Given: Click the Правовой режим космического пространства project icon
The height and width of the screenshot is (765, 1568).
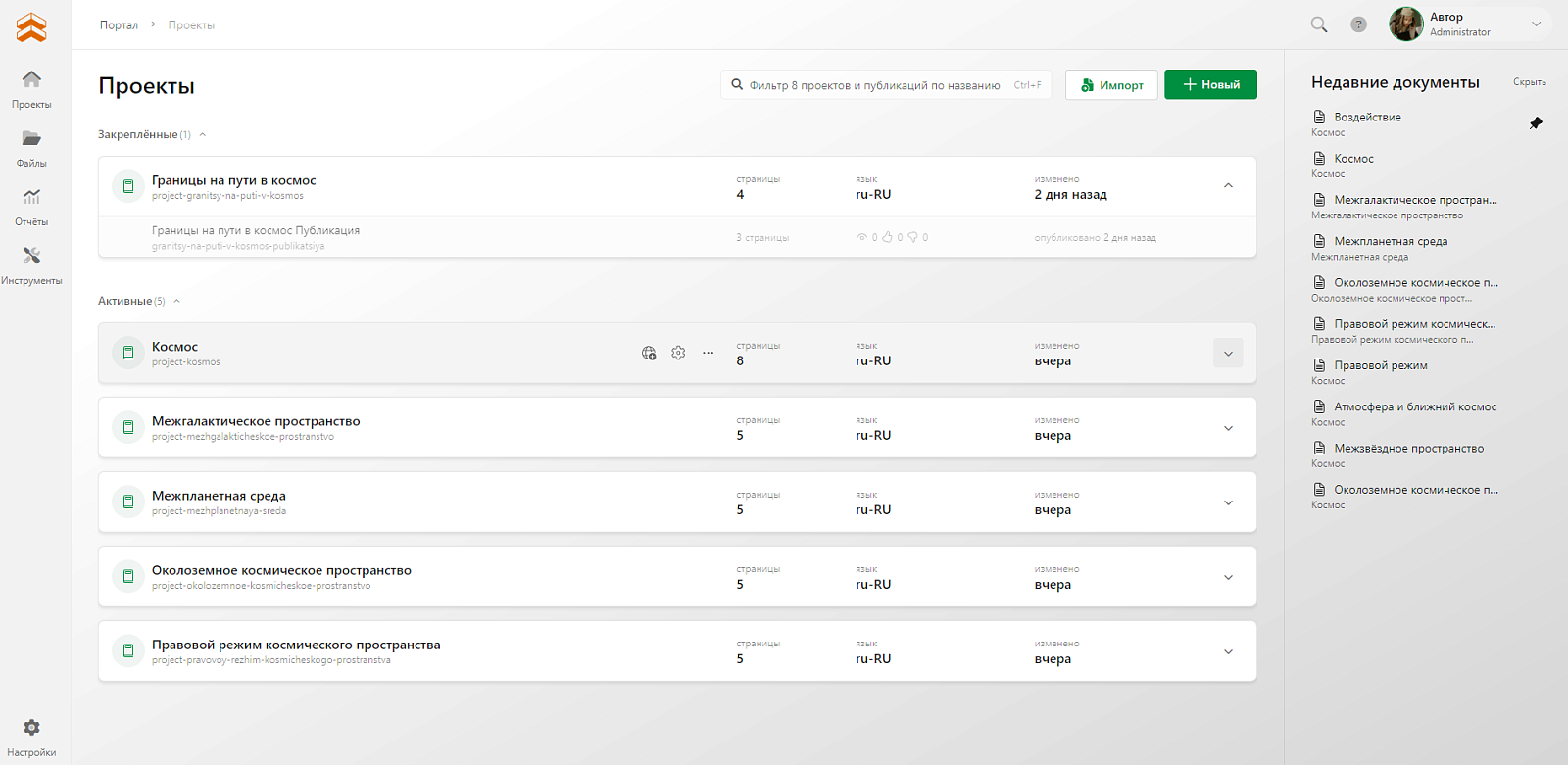Looking at the screenshot, I should (x=127, y=650).
